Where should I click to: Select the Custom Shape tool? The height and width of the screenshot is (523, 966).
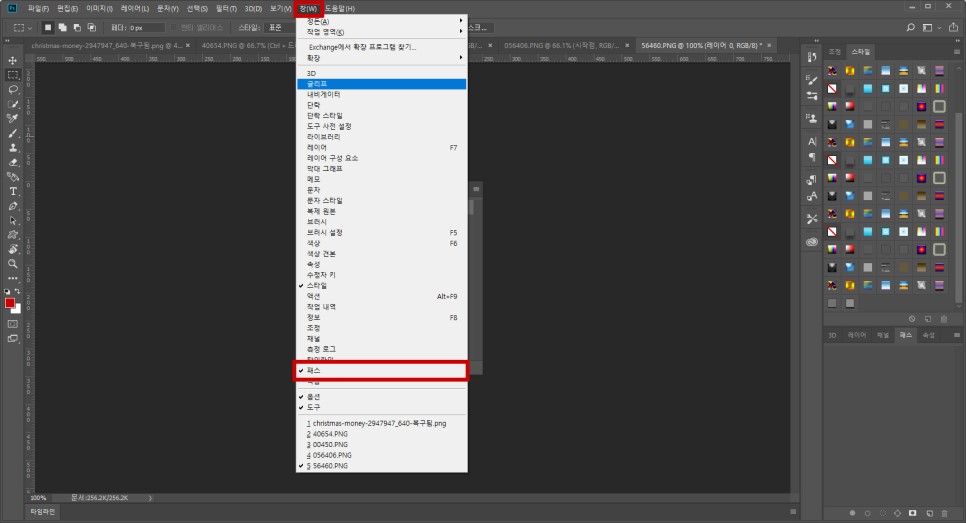[12, 235]
